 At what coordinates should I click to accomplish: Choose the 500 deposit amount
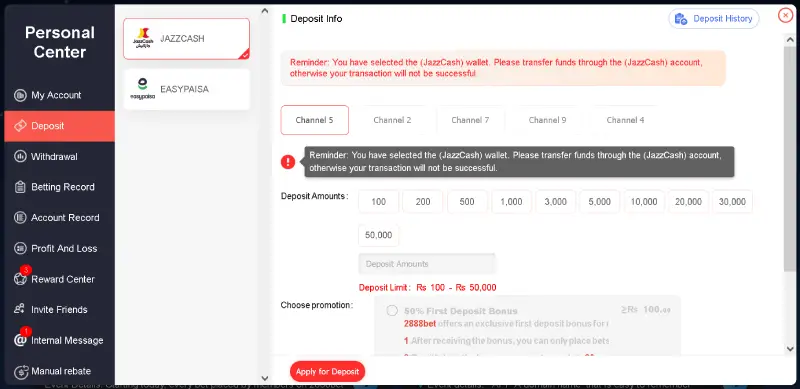[x=467, y=202]
